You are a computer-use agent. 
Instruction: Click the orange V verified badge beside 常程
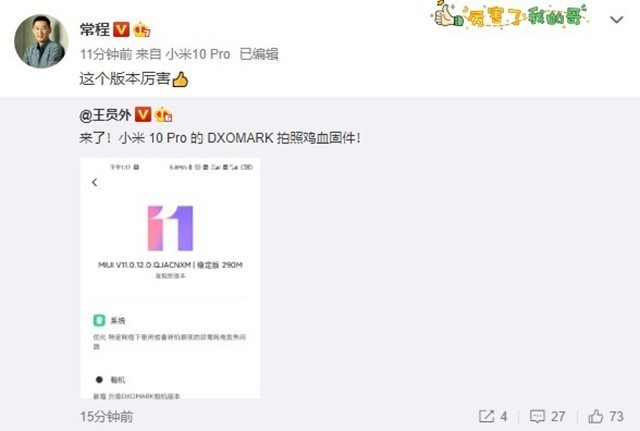pos(121,29)
